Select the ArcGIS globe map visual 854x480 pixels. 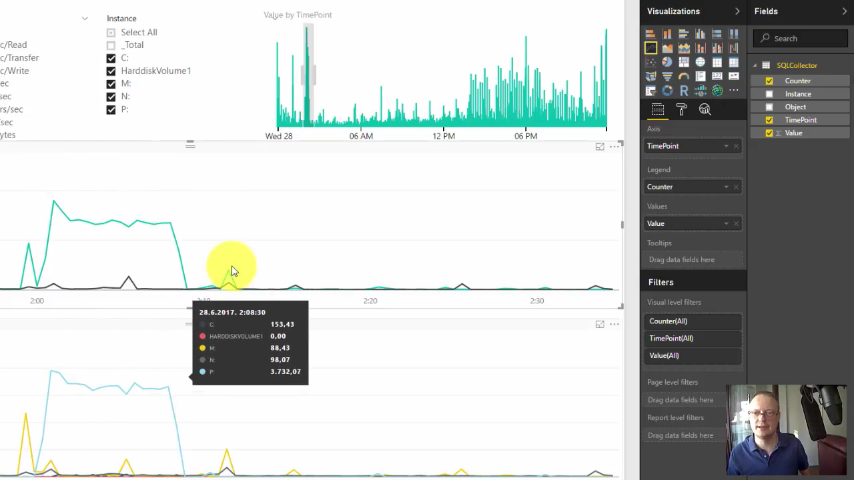coord(717,90)
